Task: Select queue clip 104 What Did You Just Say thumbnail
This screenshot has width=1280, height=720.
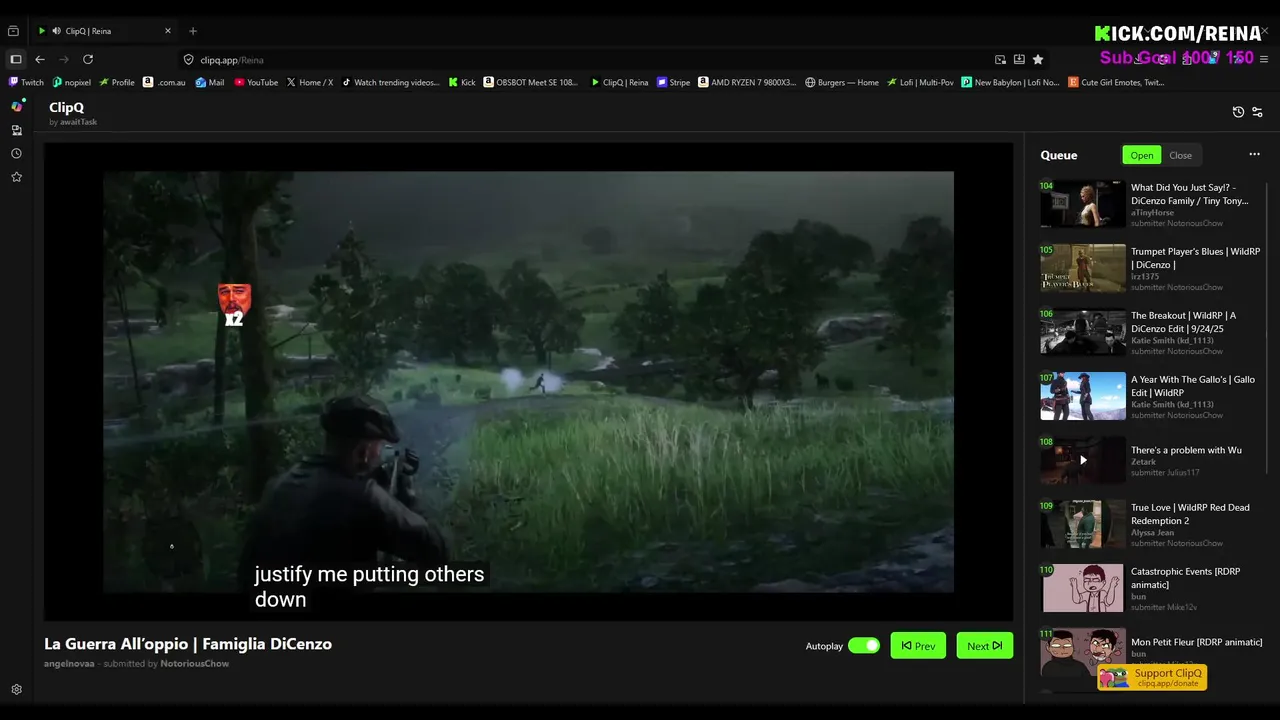Action: [1082, 204]
